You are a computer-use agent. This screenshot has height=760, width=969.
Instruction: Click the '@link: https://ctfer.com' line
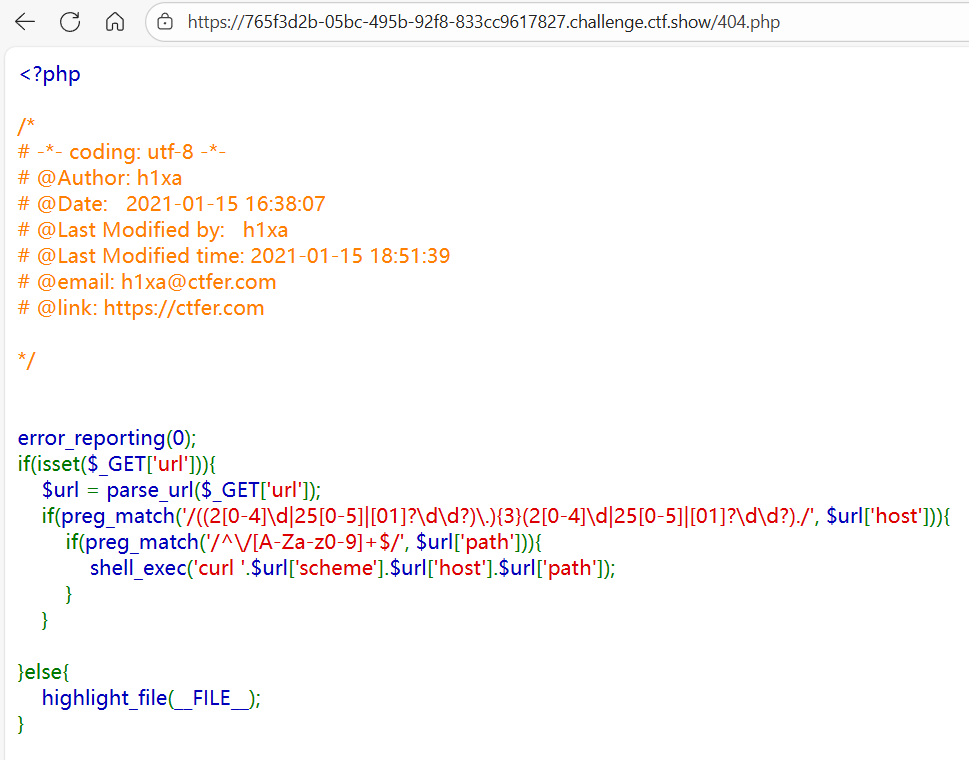(x=141, y=308)
